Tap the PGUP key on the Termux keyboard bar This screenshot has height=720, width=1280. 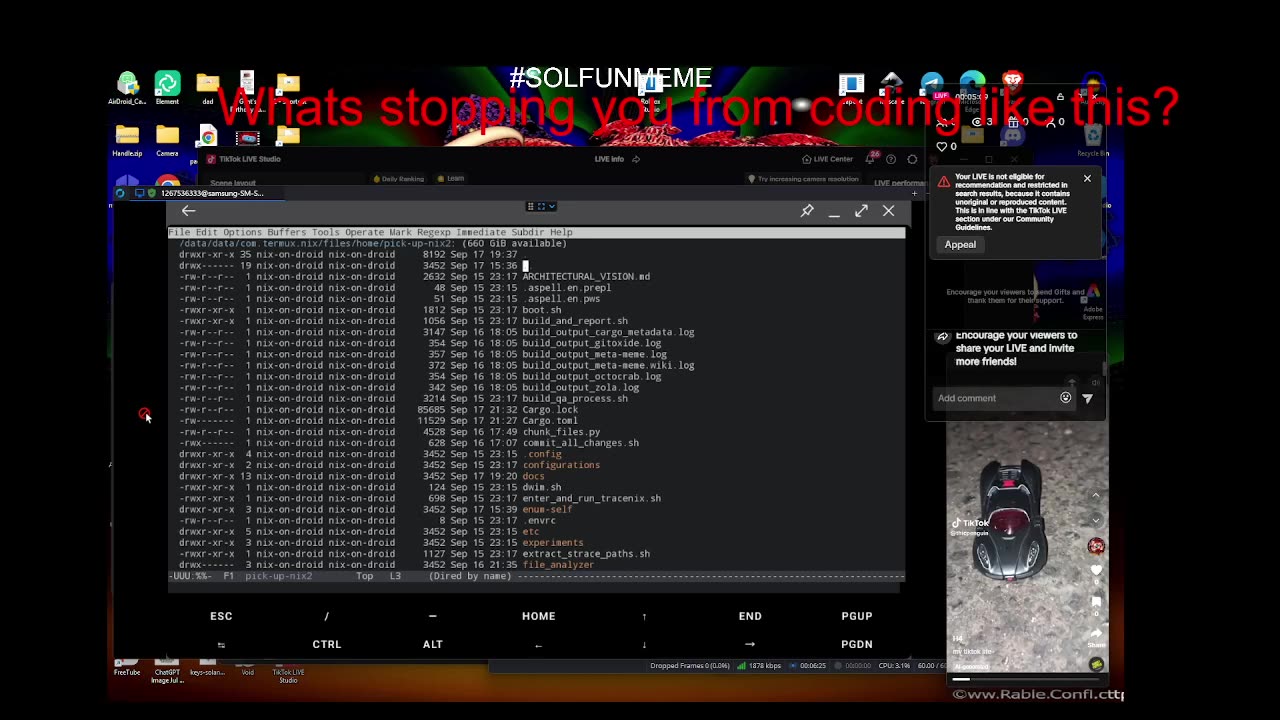pyautogui.click(x=857, y=616)
